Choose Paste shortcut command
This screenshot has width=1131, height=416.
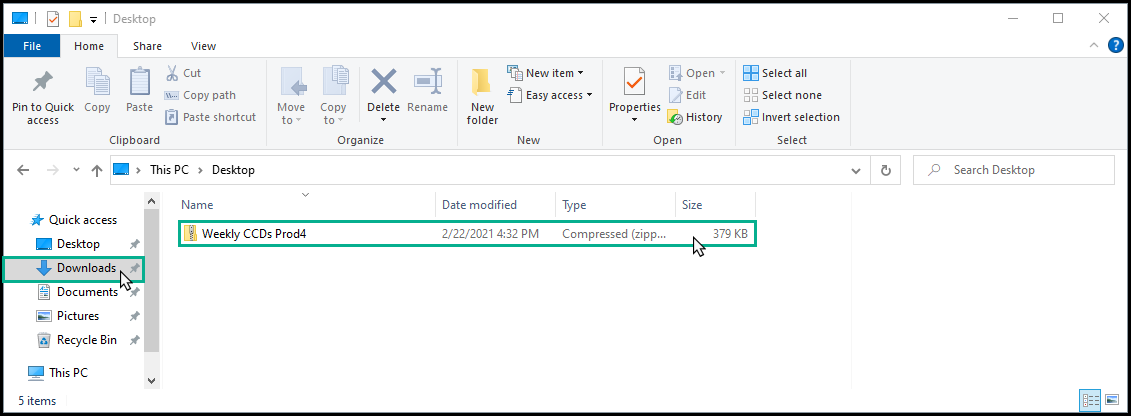point(210,117)
